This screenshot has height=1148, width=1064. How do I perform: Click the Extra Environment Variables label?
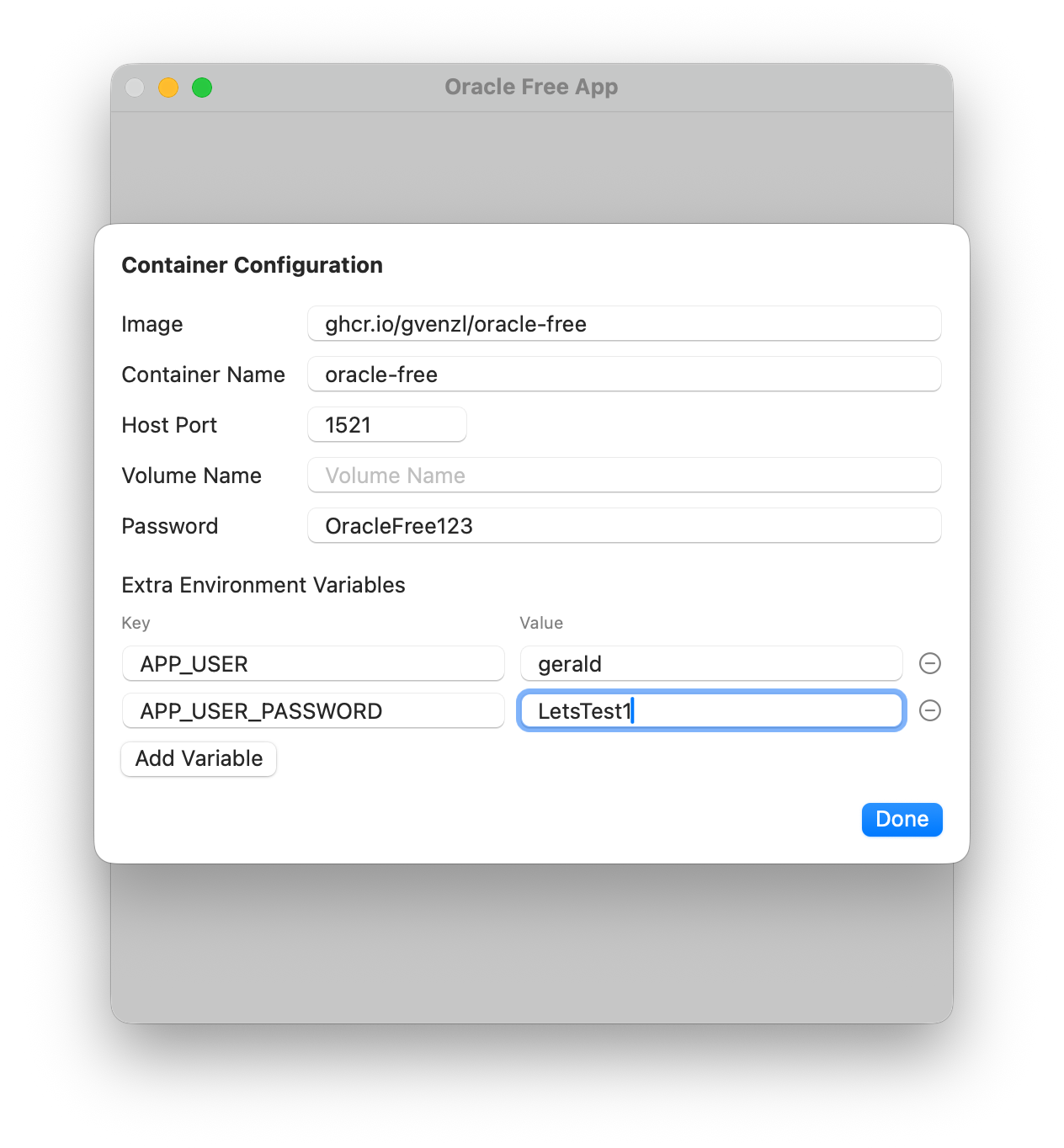[263, 585]
